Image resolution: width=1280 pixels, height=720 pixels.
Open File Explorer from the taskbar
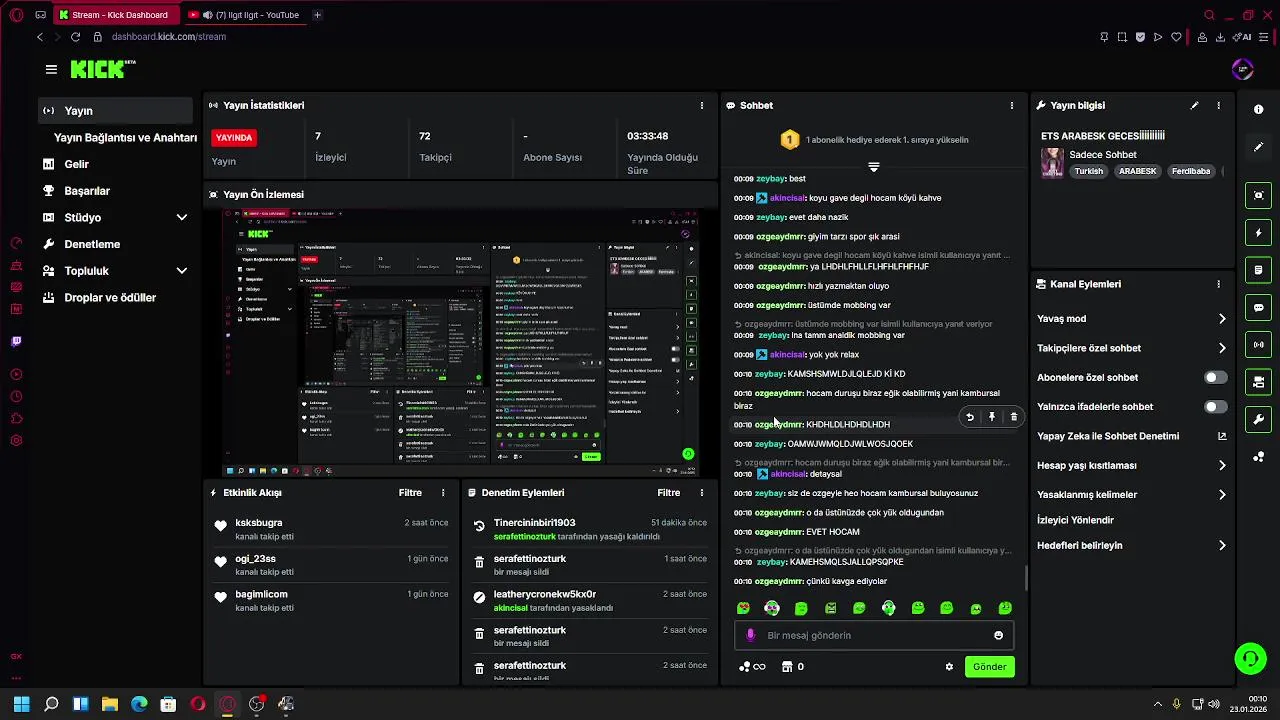[x=110, y=704]
